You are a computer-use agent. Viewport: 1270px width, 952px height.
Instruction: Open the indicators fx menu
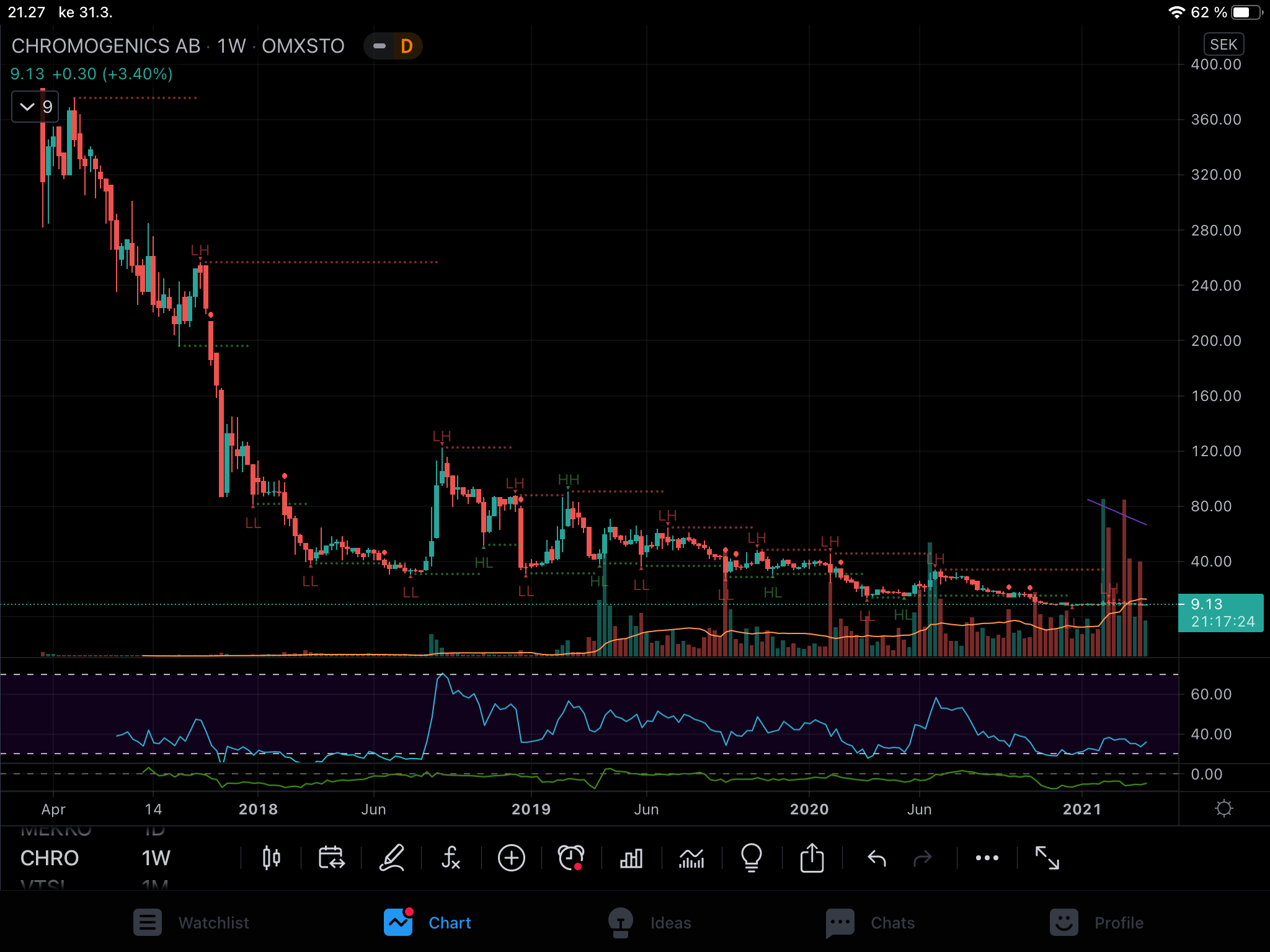(451, 858)
